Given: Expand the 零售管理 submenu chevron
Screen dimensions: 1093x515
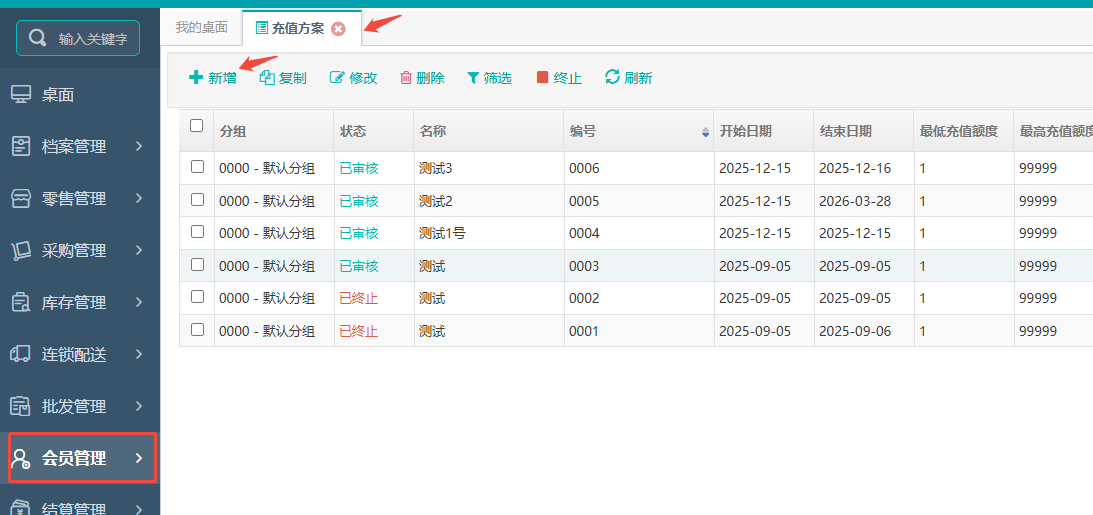Looking at the screenshot, I should click(x=139, y=198).
